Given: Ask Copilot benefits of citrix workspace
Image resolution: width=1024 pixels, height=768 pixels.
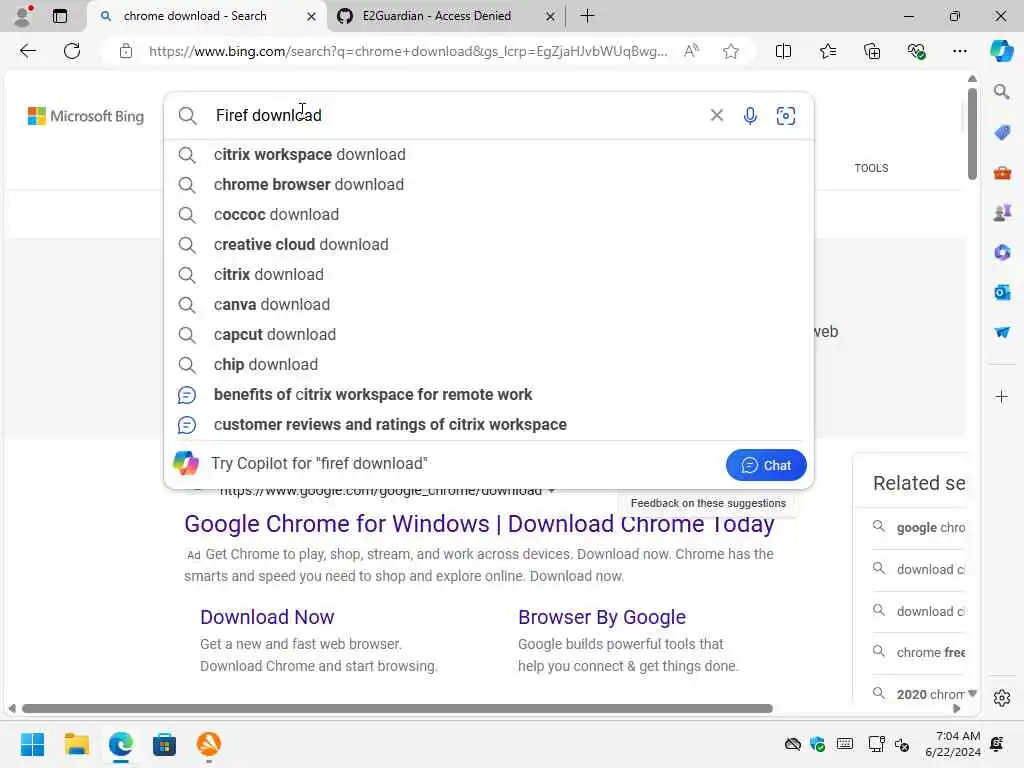Looking at the screenshot, I should 488,395.
